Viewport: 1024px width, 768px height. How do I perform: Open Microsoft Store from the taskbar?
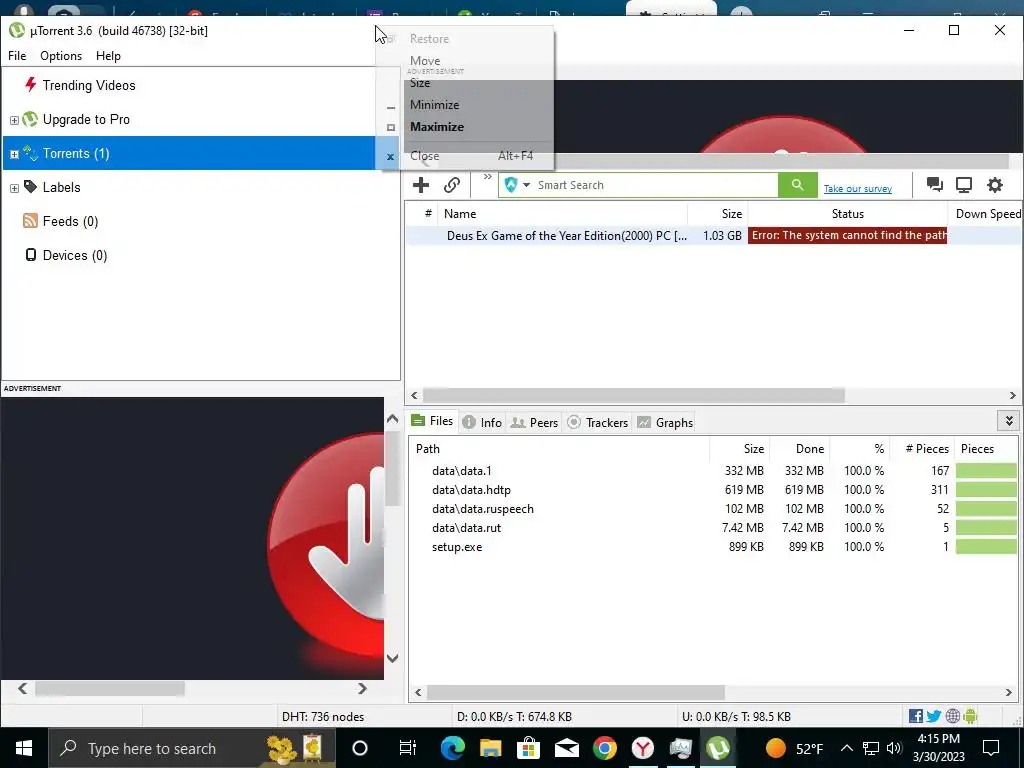click(528, 748)
